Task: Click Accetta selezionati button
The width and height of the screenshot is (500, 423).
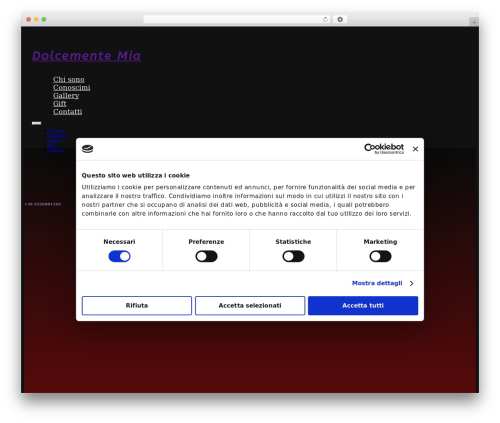Action: click(250, 305)
